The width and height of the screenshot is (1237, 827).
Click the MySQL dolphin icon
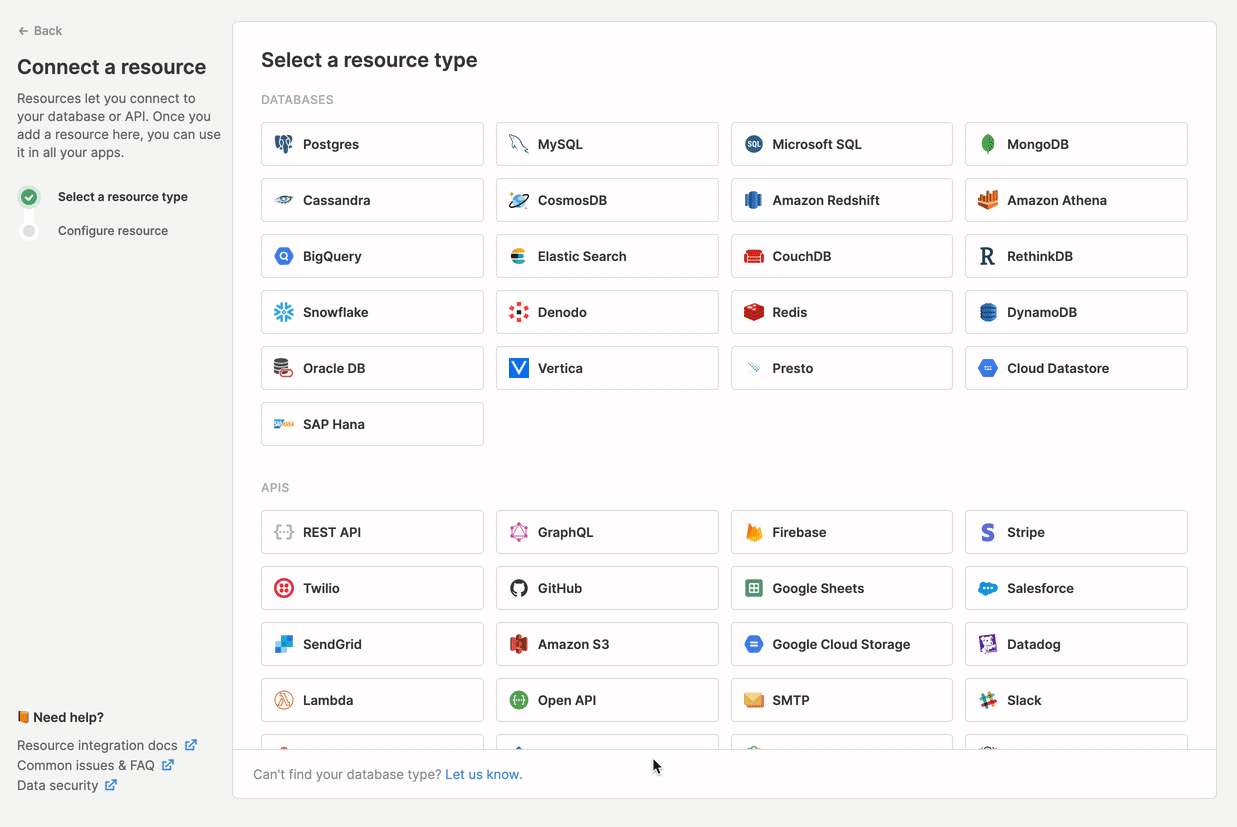point(518,144)
